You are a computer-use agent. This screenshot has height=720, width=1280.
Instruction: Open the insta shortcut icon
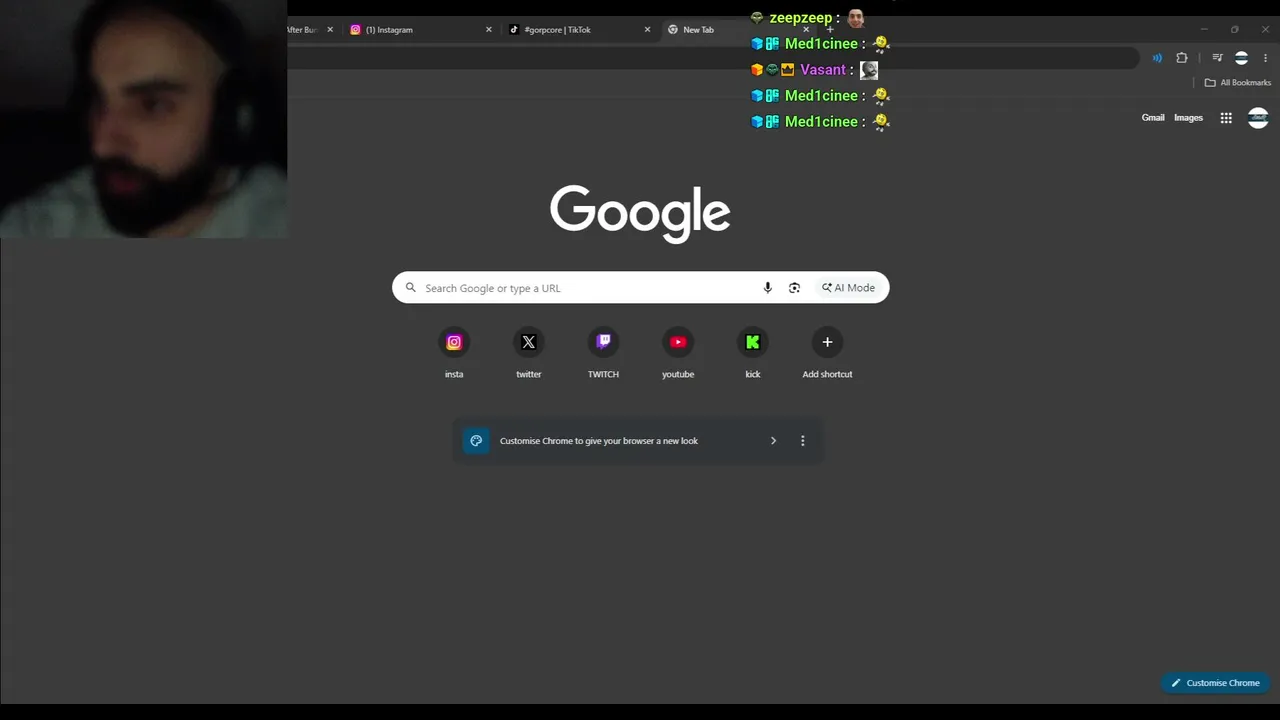coord(454,342)
